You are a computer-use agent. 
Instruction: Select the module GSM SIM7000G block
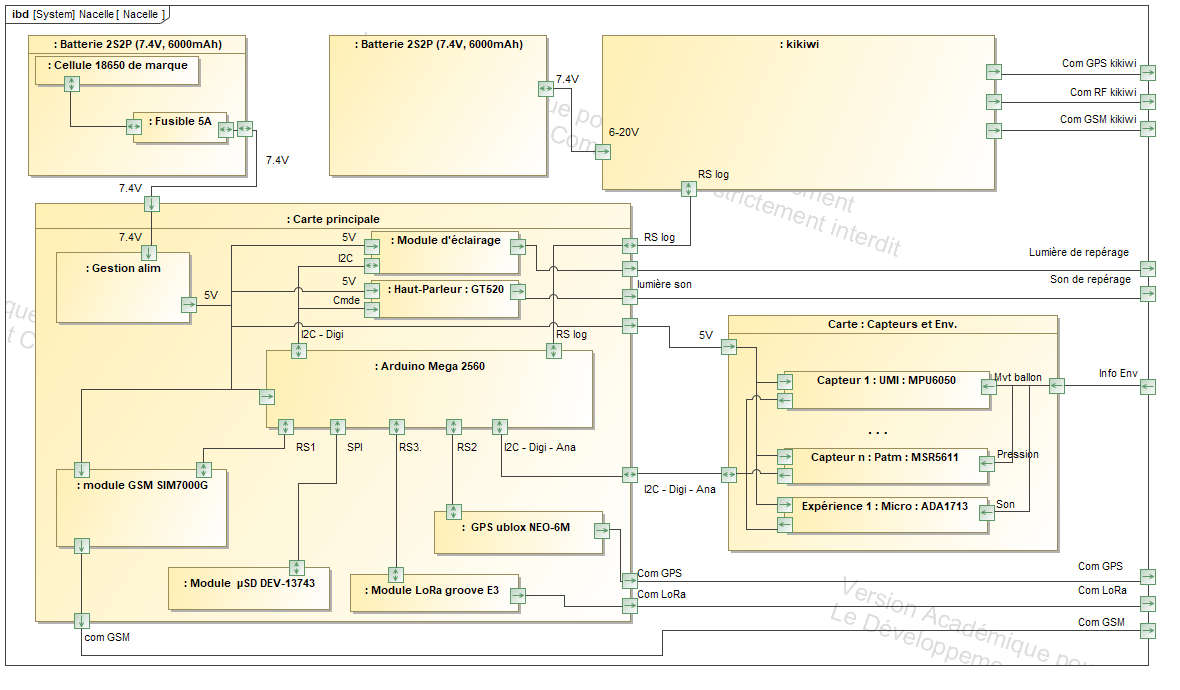(x=141, y=508)
